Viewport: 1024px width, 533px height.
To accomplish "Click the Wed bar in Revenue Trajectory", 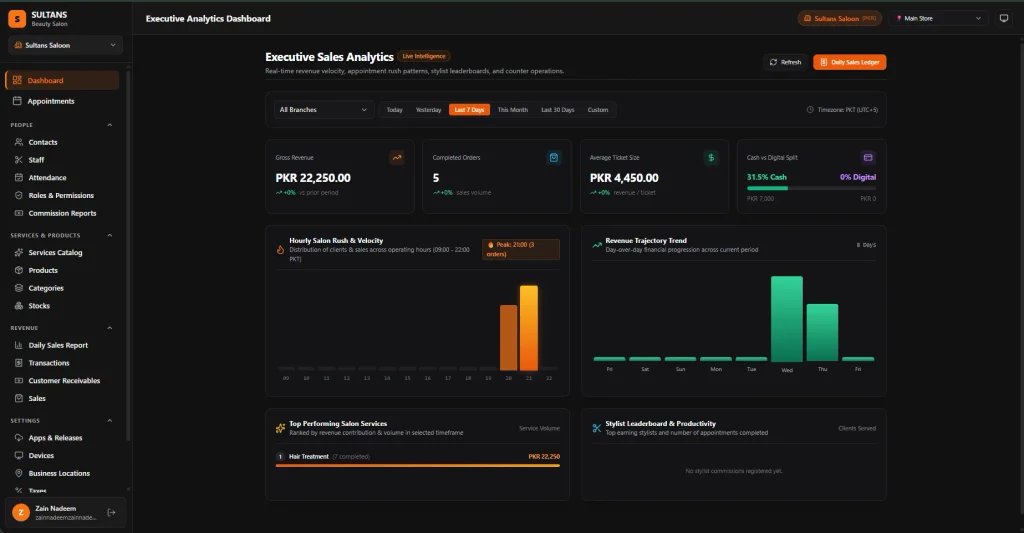I will pyautogui.click(x=787, y=319).
